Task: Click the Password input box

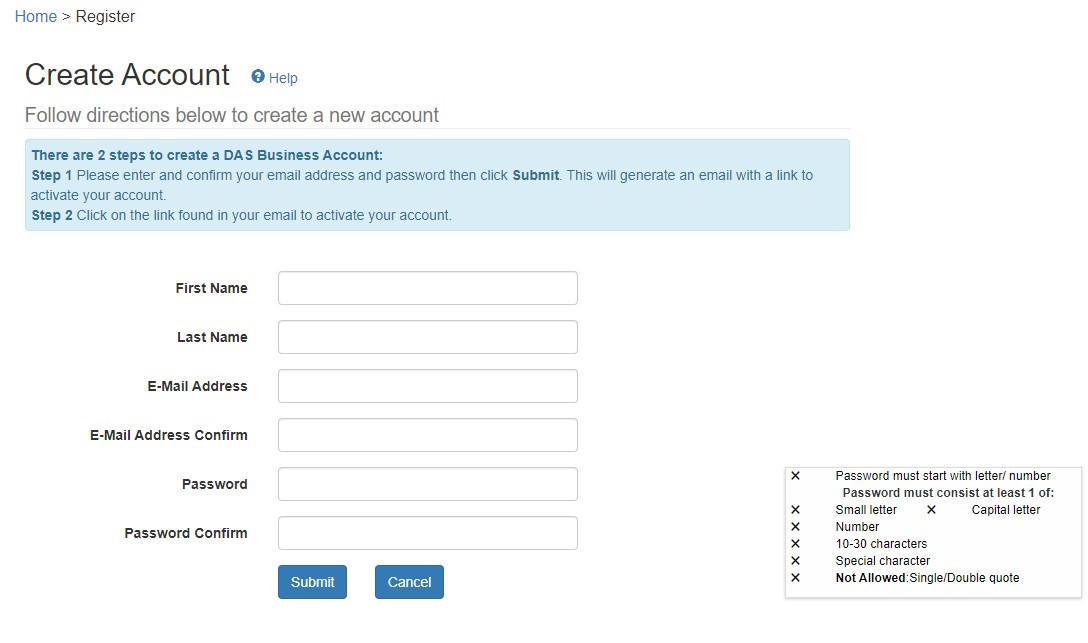Action: tap(427, 484)
